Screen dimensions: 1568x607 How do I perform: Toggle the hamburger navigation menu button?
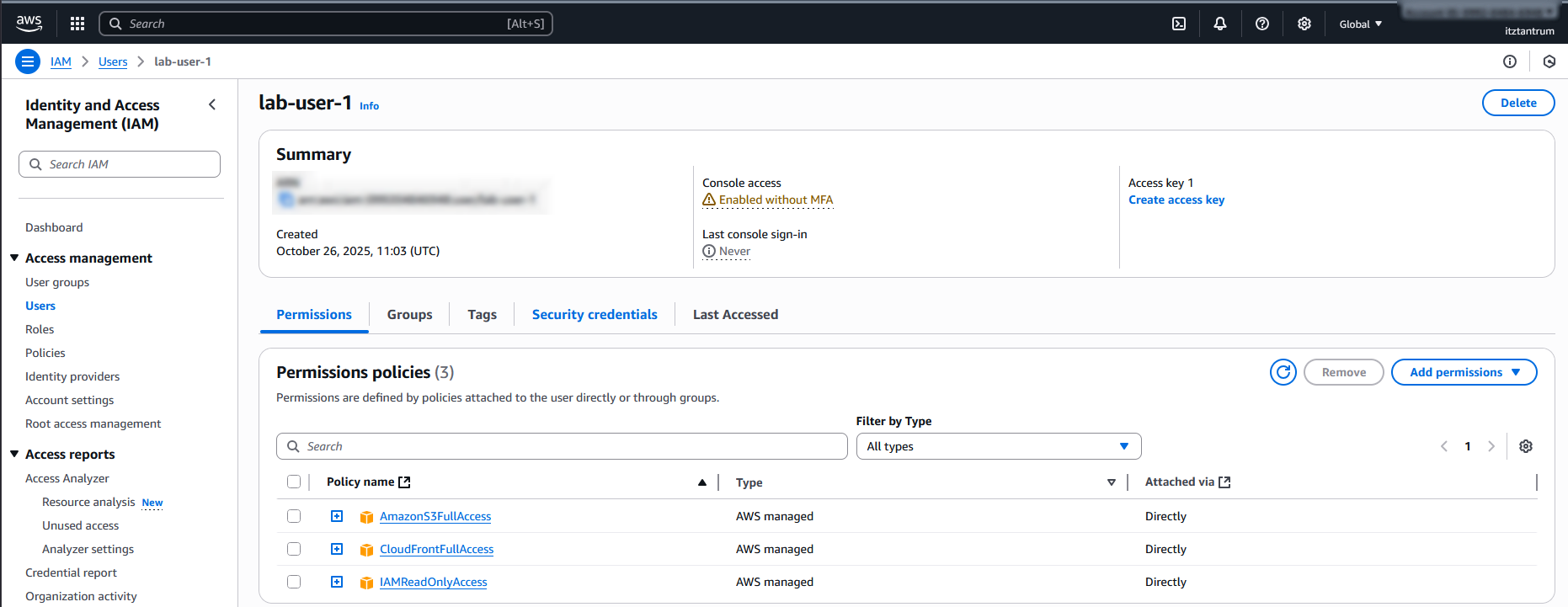pyautogui.click(x=28, y=61)
